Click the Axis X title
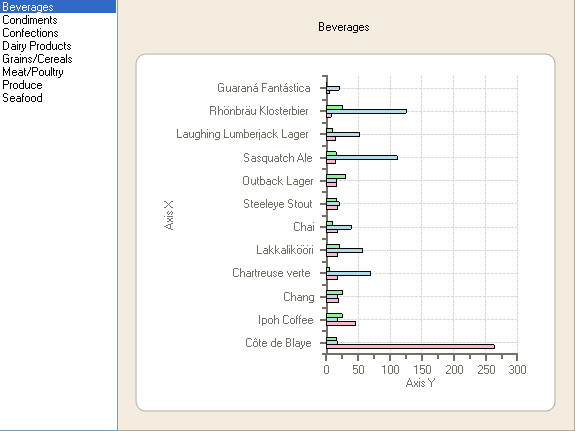Viewport: 575px width, 431px height. point(169,215)
